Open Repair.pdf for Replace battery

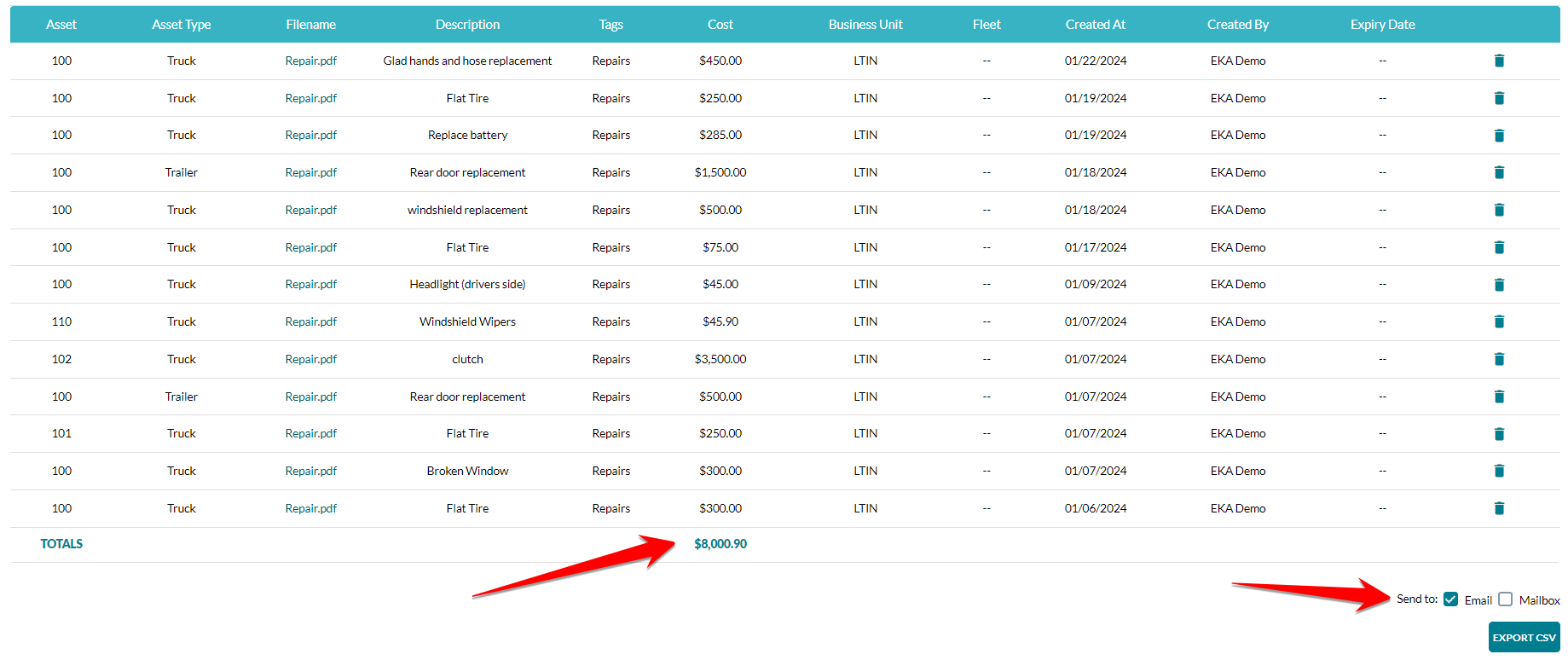(311, 135)
